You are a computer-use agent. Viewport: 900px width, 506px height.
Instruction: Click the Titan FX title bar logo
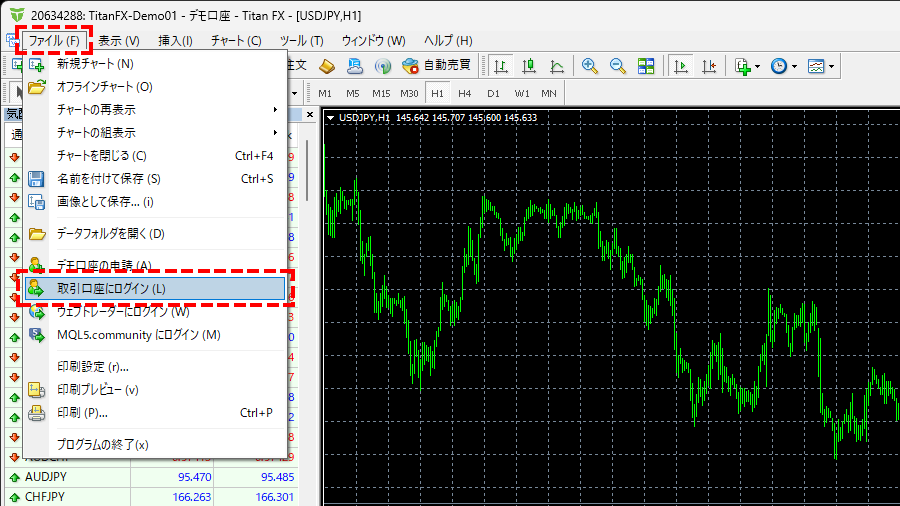click(x=16, y=15)
